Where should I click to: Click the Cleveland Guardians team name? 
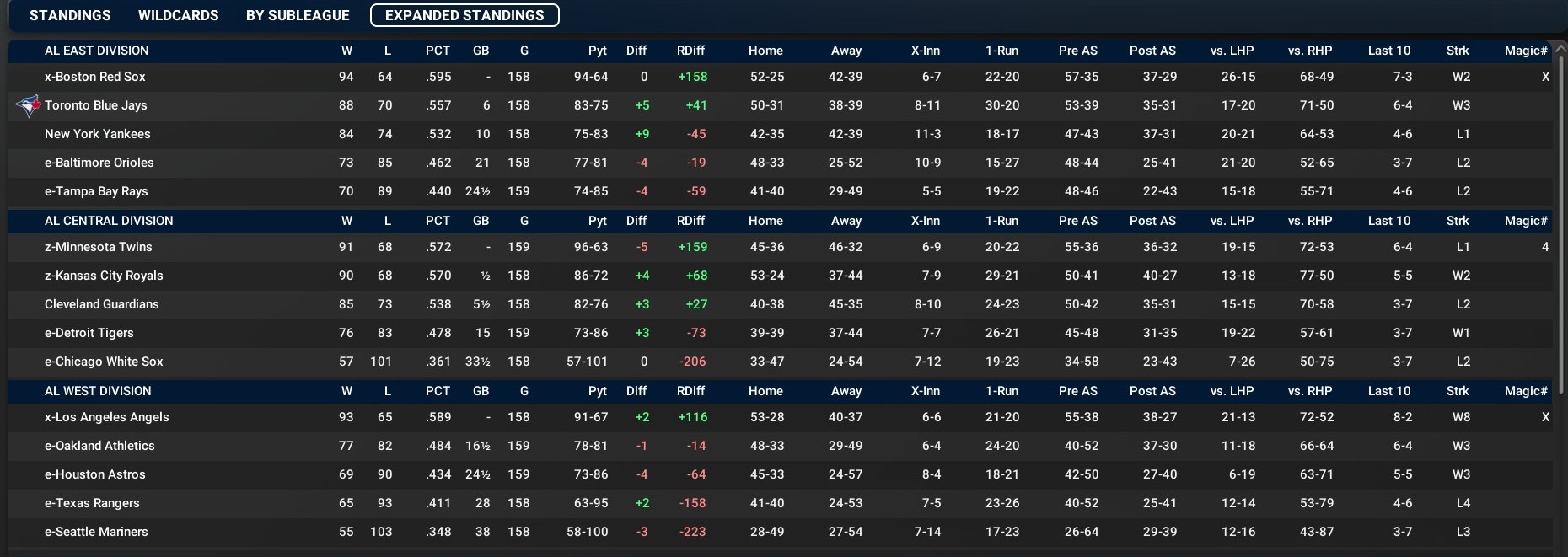pyautogui.click(x=101, y=304)
